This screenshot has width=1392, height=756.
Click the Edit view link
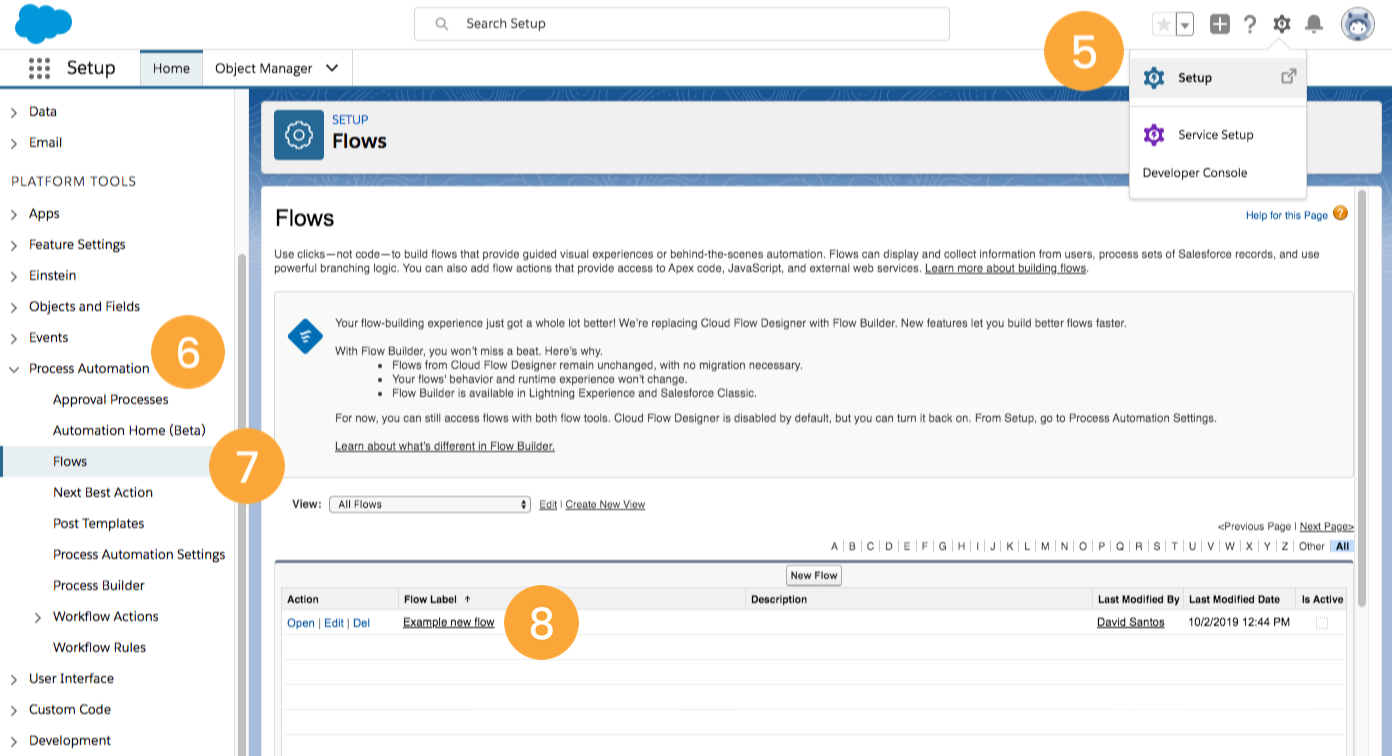pyautogui.click(x=548, y=505)
